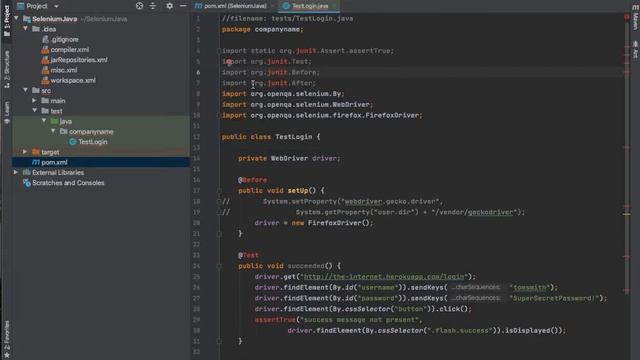The height and width of the screenshot is (360, 640).
Task: Hide the Project panel with minus icon
Action: [183, 6]
